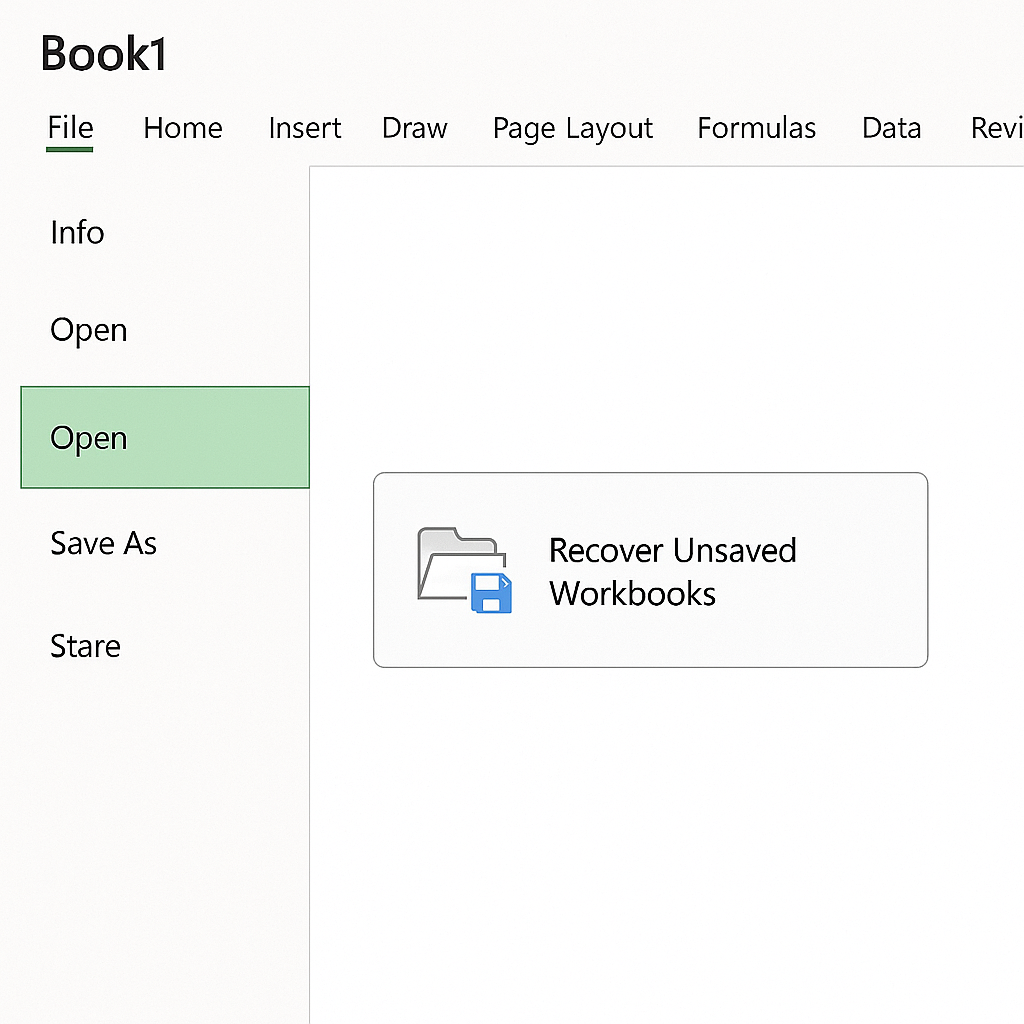Click the Recover Unsaved Workbooks button
The image size is (1024, 1024).
650,570
